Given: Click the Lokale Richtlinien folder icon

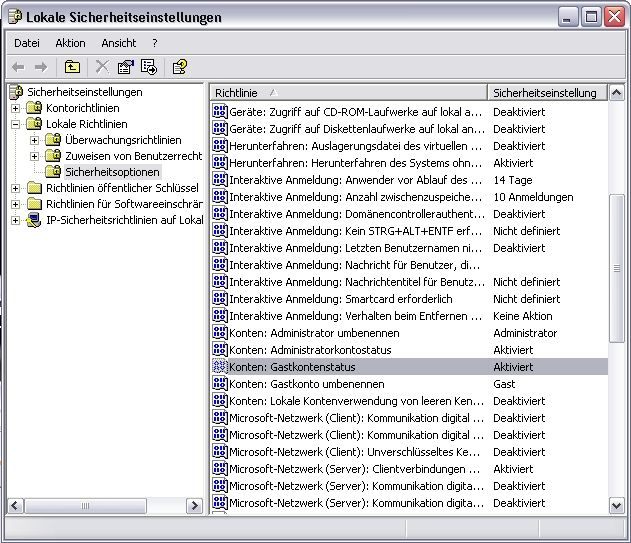Looking at the screenshot, I should [x=34, y=124].
